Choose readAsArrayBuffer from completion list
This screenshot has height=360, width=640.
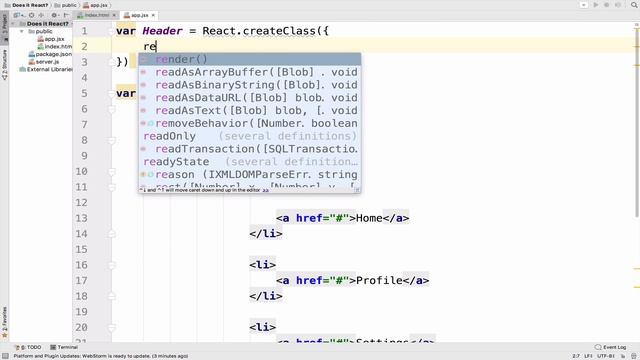click(x=249, y=72)
